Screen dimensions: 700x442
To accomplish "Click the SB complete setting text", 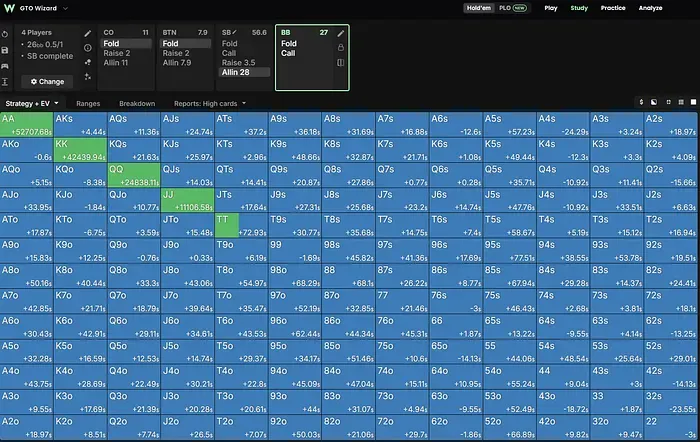I will coord(50,56).
